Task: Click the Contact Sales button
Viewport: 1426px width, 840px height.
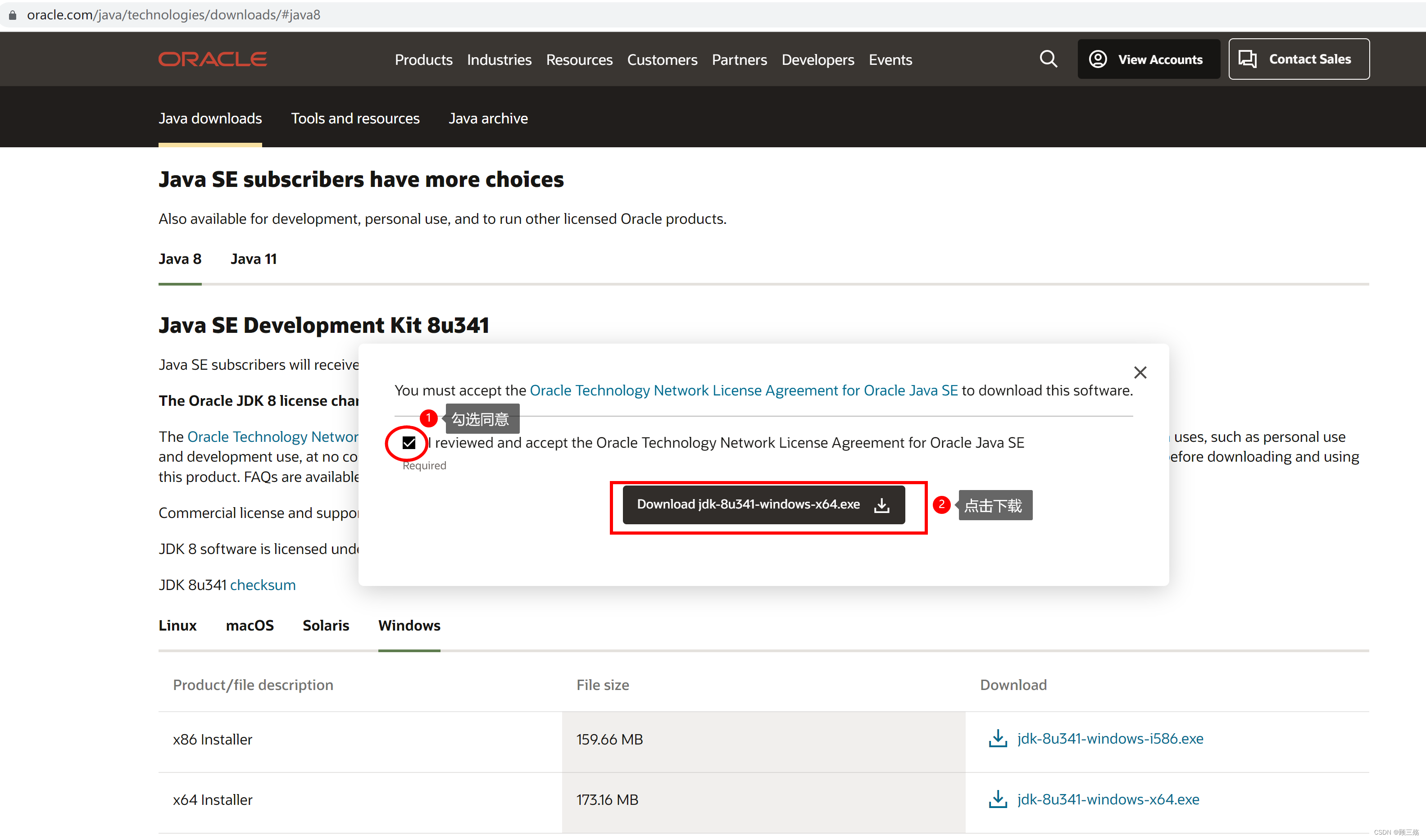Action: tap(1299, 59)
